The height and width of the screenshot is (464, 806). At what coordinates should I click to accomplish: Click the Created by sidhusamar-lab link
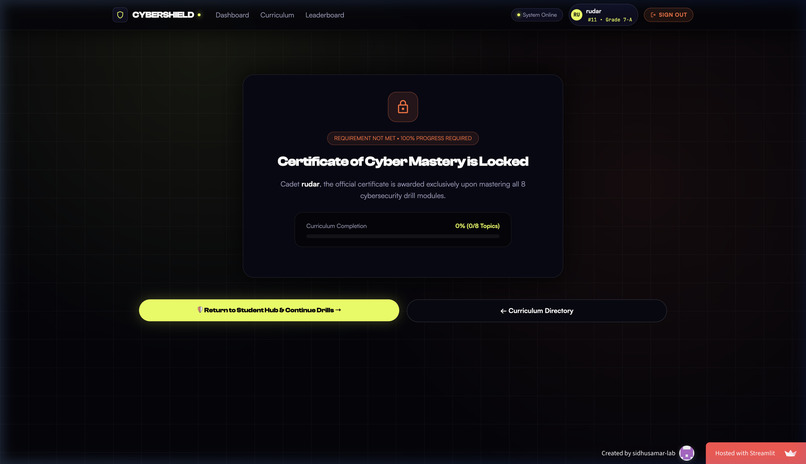(x=638, y=453)
